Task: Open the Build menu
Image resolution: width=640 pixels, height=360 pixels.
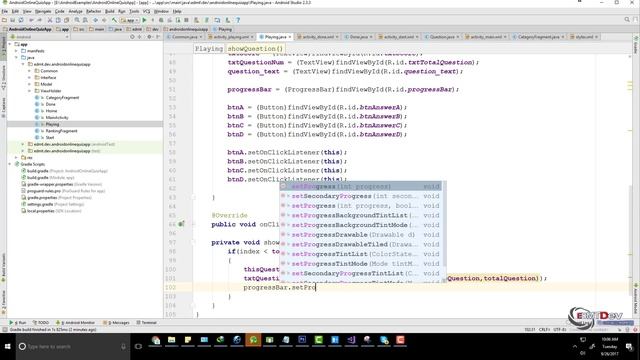Action: pos(109,11)
